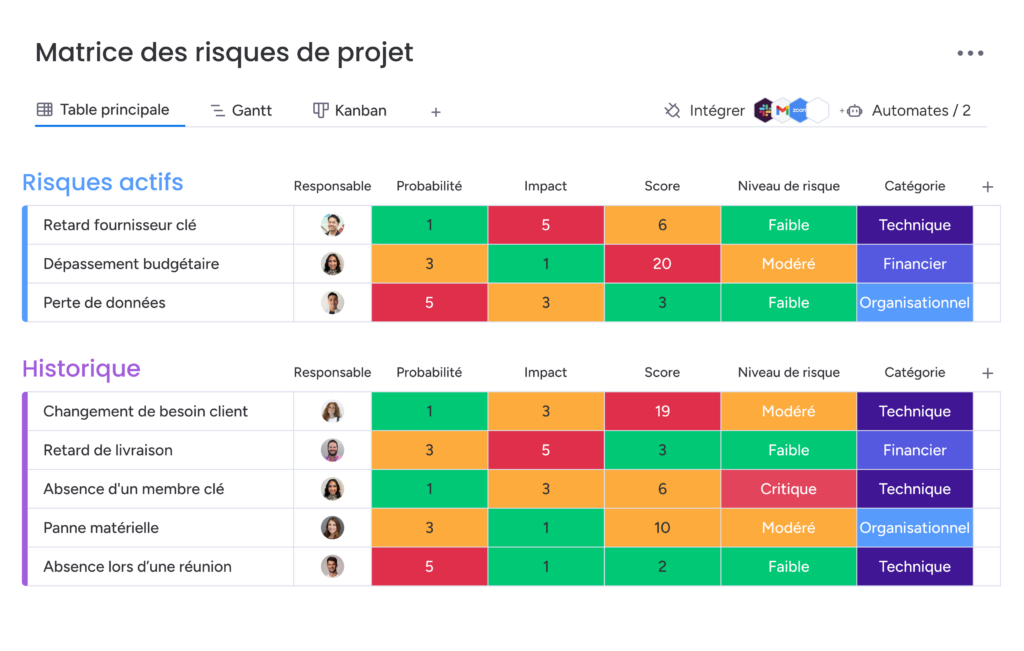Open Catégorie Financier for Dépassement budgétaire
This screenshot has height=651, width=1024.
coord(914,264)
